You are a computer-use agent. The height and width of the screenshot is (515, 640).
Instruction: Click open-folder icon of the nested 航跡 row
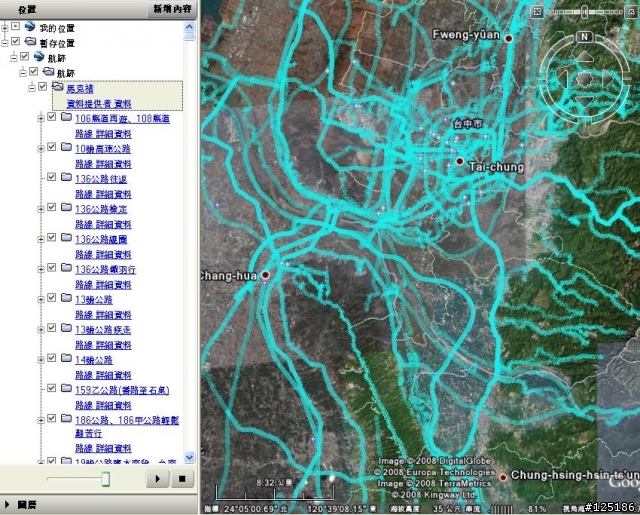click(x=48, y=71)
